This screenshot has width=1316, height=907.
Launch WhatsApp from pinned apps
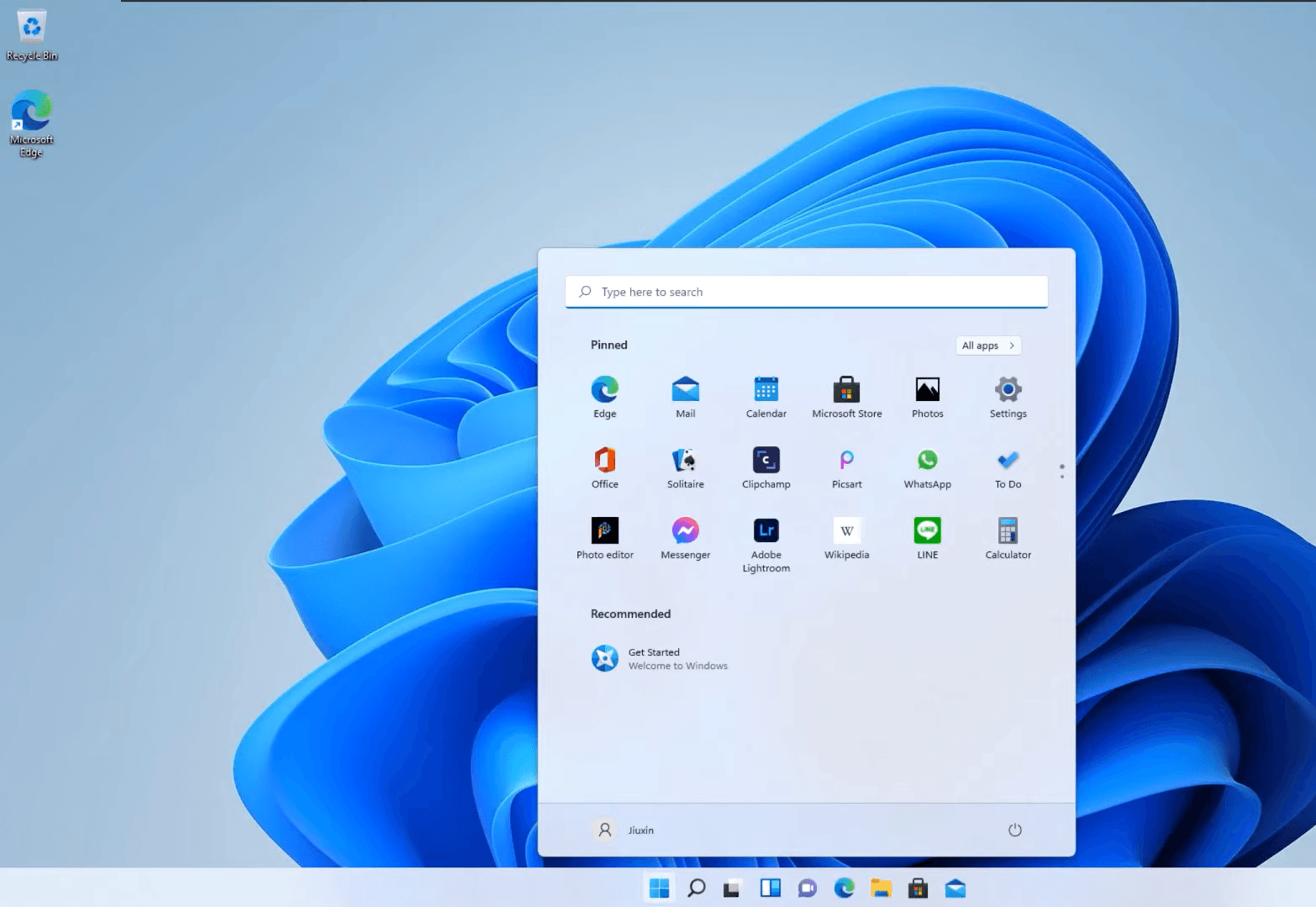(927, 467)
